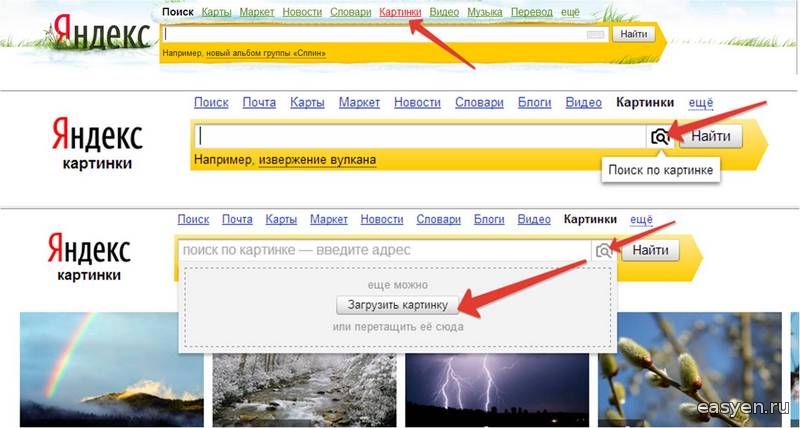This screenshot has width=800, height=428.
Task: Open Музыка in the top navigation
Action: pos(485,12)
